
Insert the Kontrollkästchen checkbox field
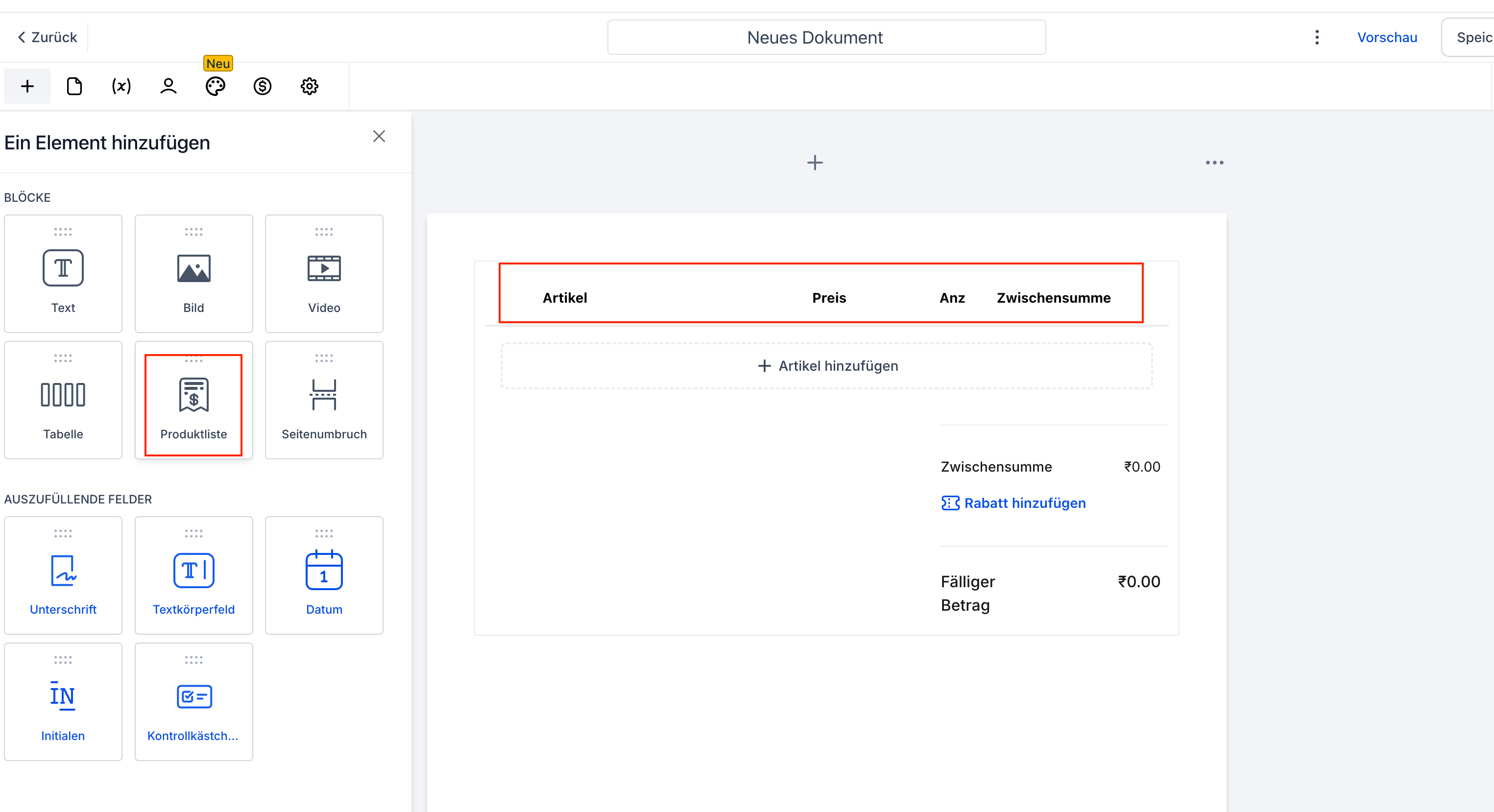tap(193, 702)
